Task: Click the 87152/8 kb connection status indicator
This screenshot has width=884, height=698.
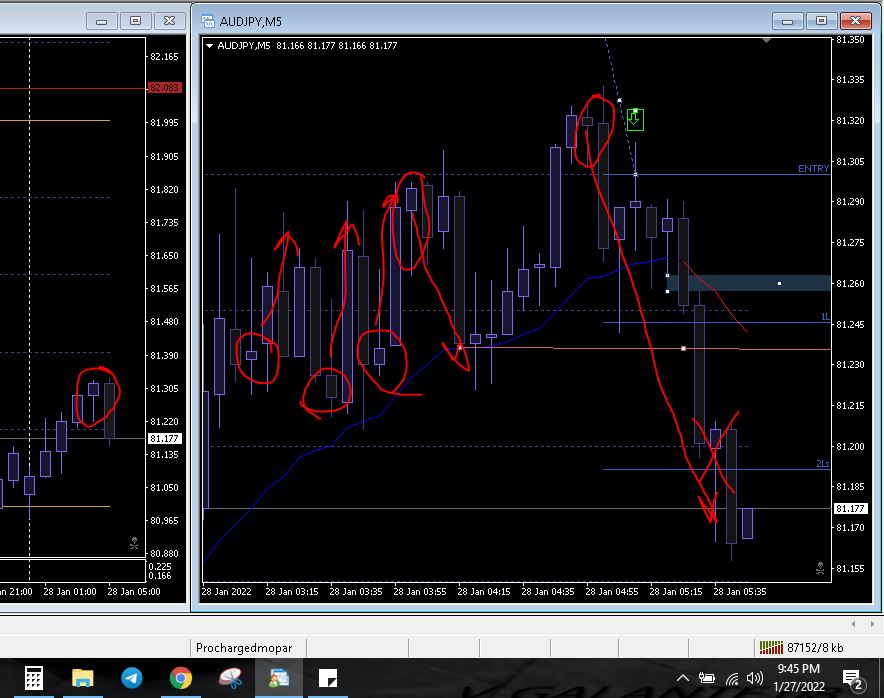Action: click(x=806, y=647)
